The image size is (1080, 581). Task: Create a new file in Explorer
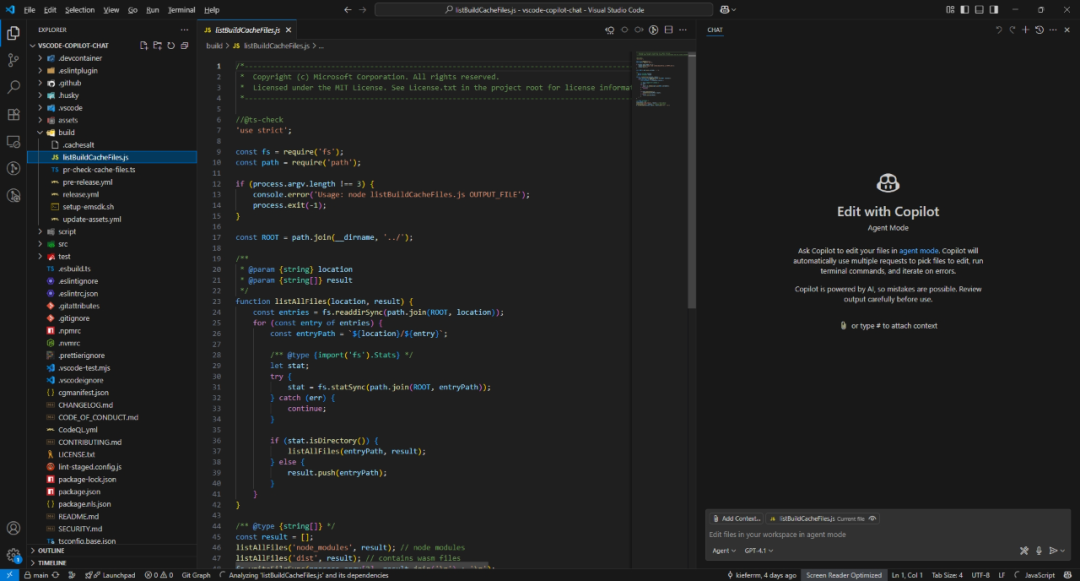coord(144,45)
